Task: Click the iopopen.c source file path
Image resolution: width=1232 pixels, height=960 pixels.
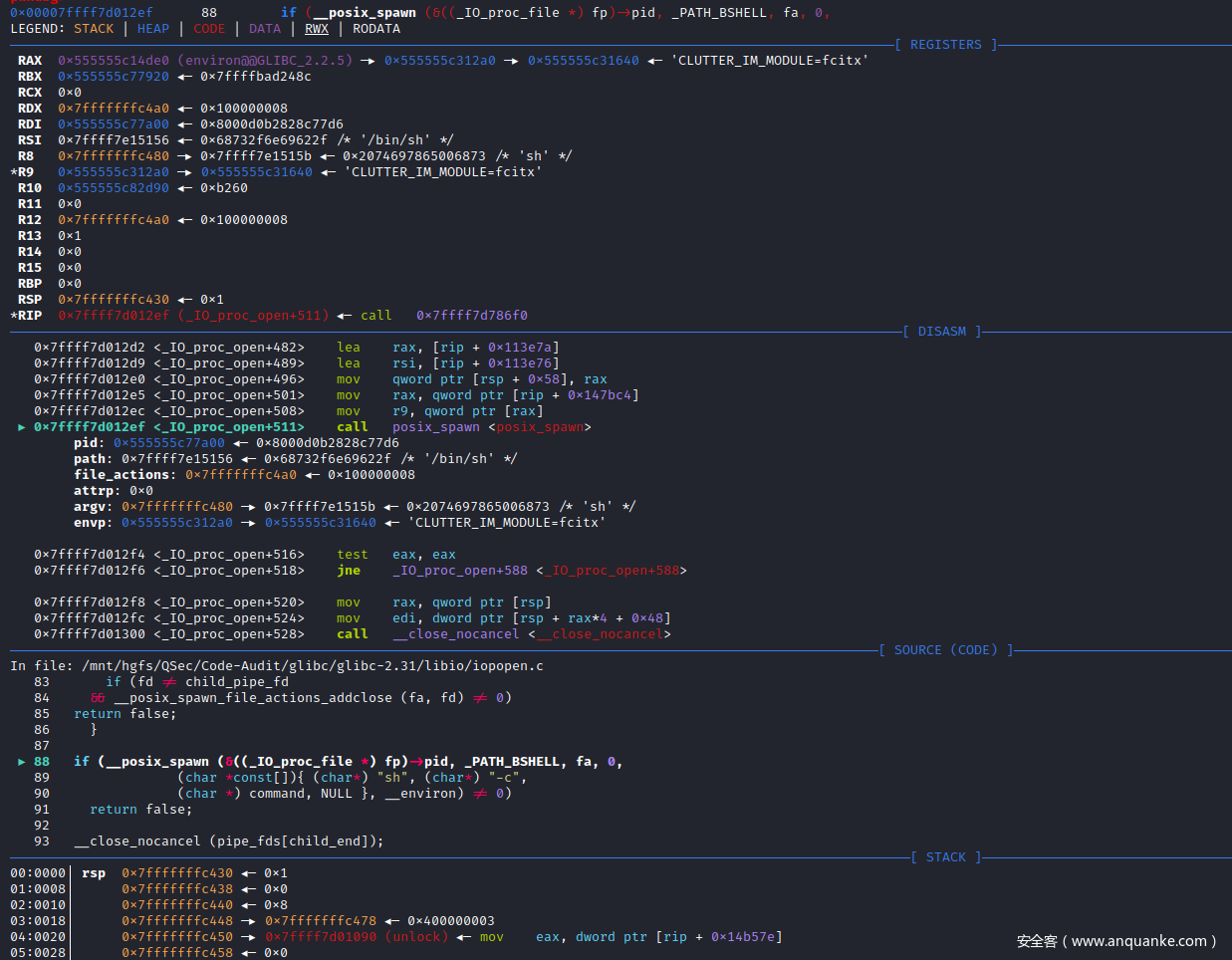Action: click(x=313, y=666)
